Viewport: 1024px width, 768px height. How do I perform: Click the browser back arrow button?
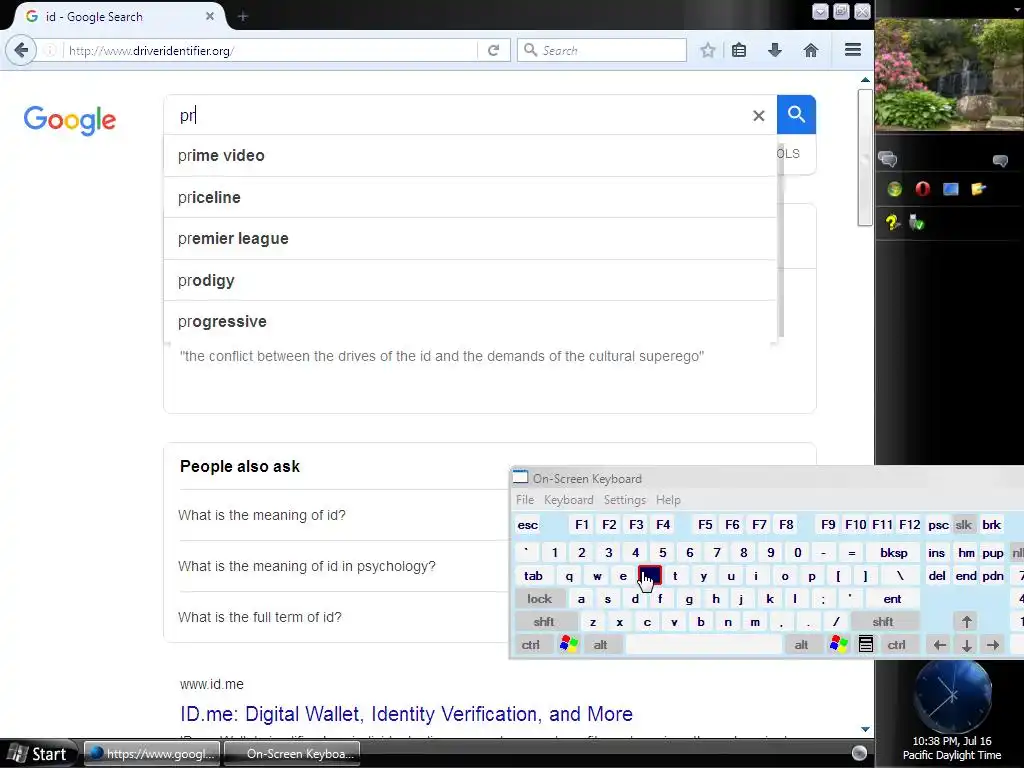(x=21, y=50)
